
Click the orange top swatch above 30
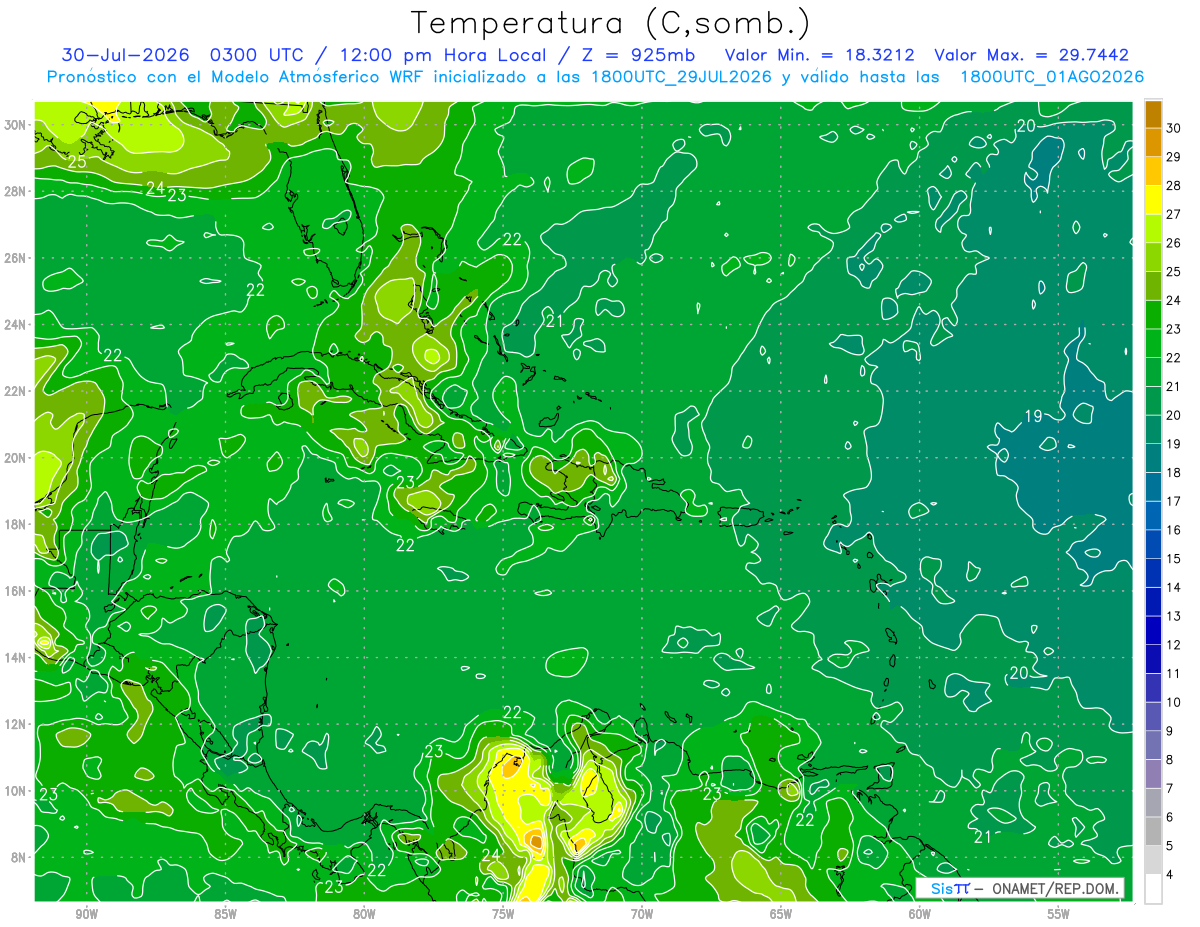[x=1153, y=114]
